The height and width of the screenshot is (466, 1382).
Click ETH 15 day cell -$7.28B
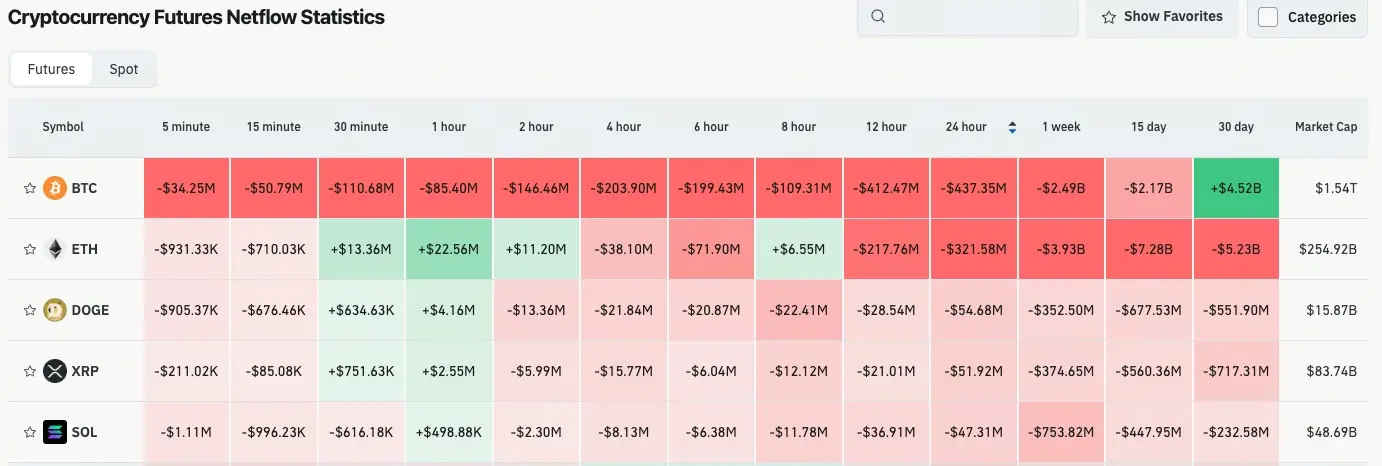[x=1149, y=249]
